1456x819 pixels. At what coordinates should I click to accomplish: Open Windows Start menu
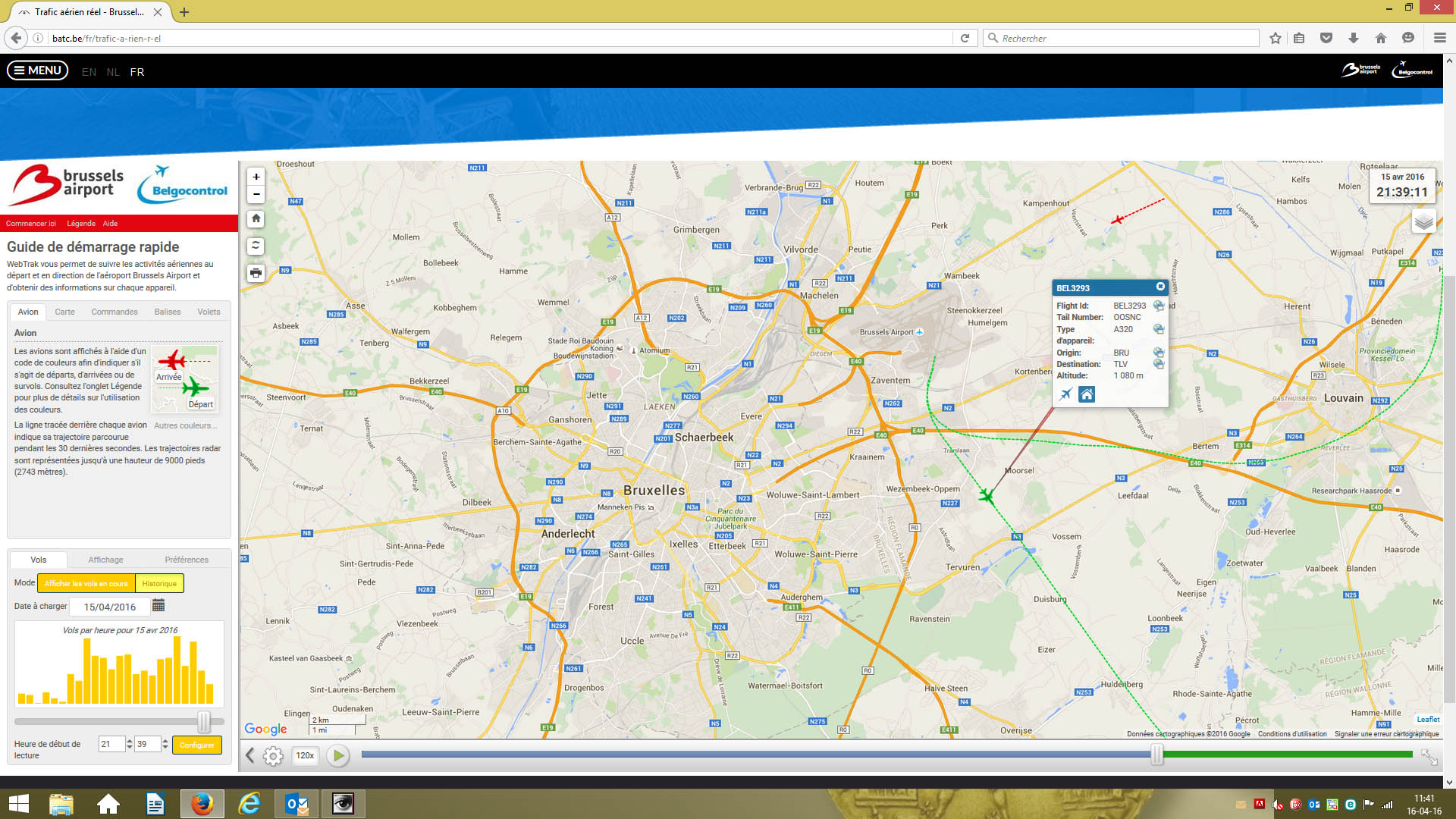point(18,804)
